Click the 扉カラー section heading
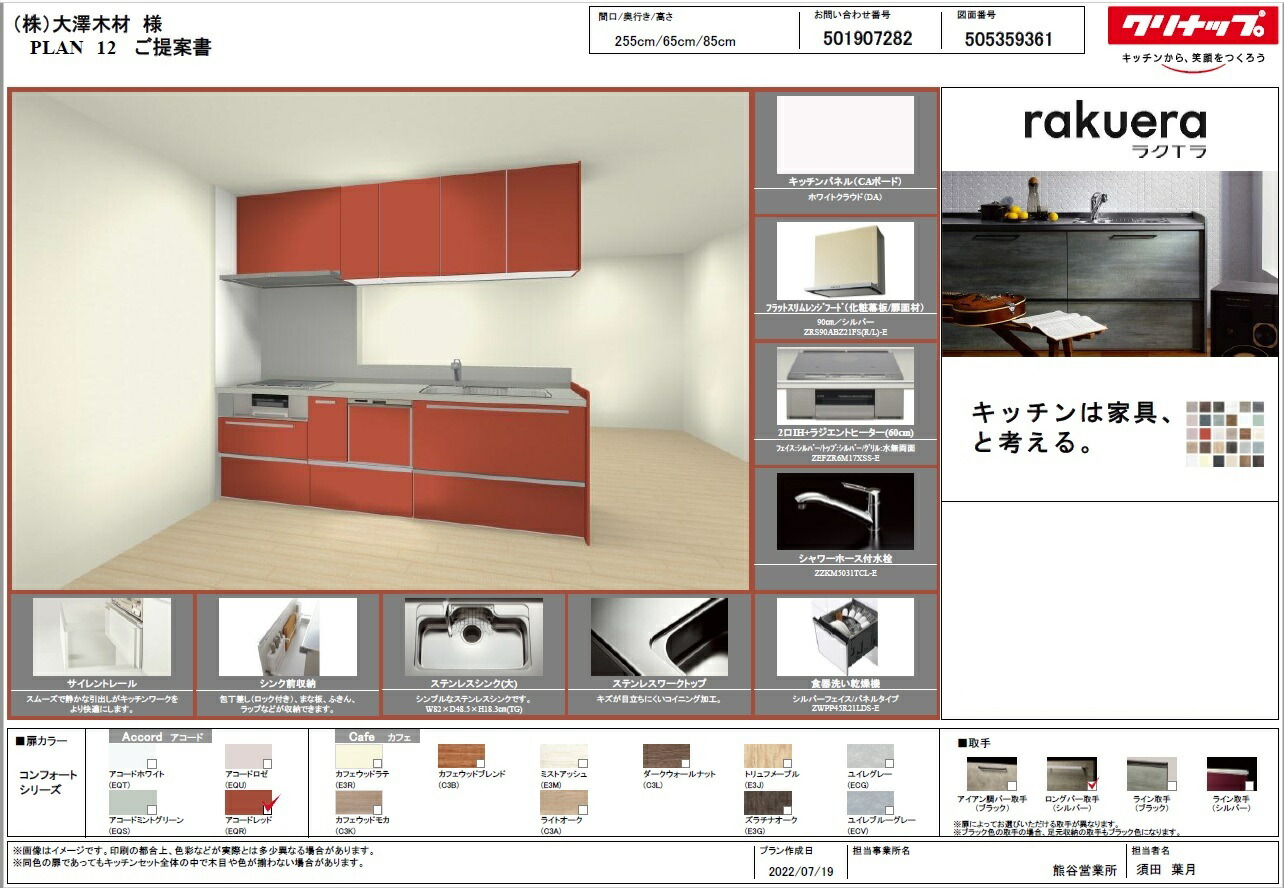 pos(42,742)
